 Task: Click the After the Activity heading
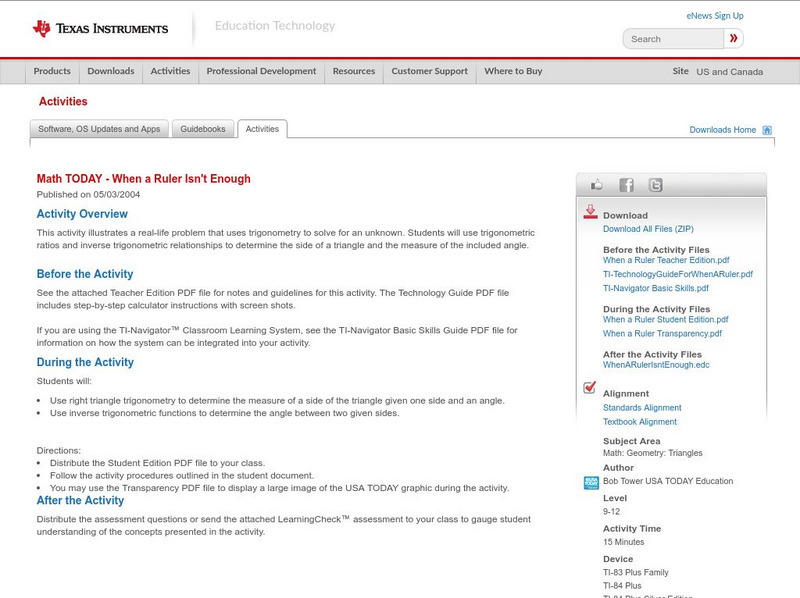pos(80,501)
